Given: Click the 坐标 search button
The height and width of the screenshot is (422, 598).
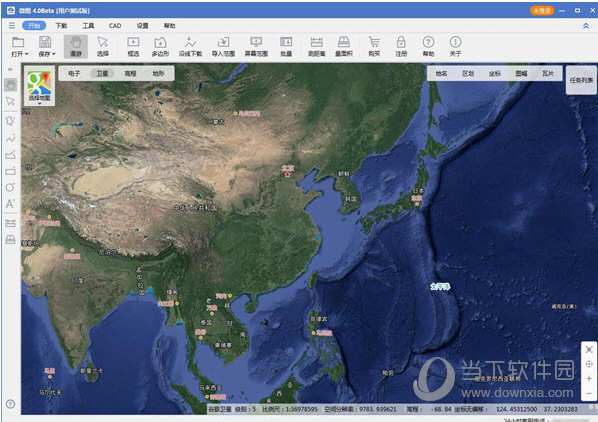Looking at the screenshot, I should click(x=495, y=73).
